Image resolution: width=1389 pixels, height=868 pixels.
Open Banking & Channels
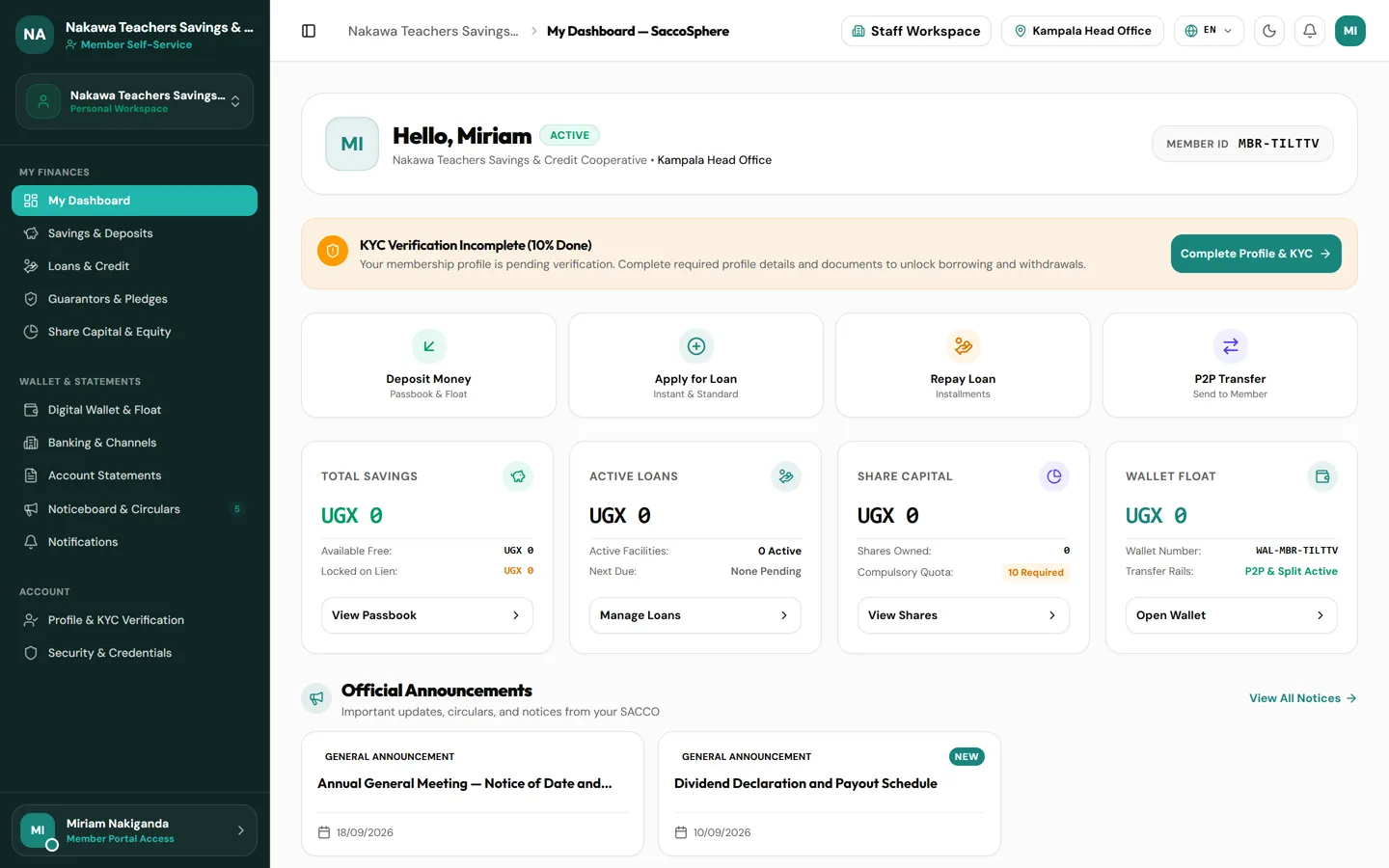134,443
